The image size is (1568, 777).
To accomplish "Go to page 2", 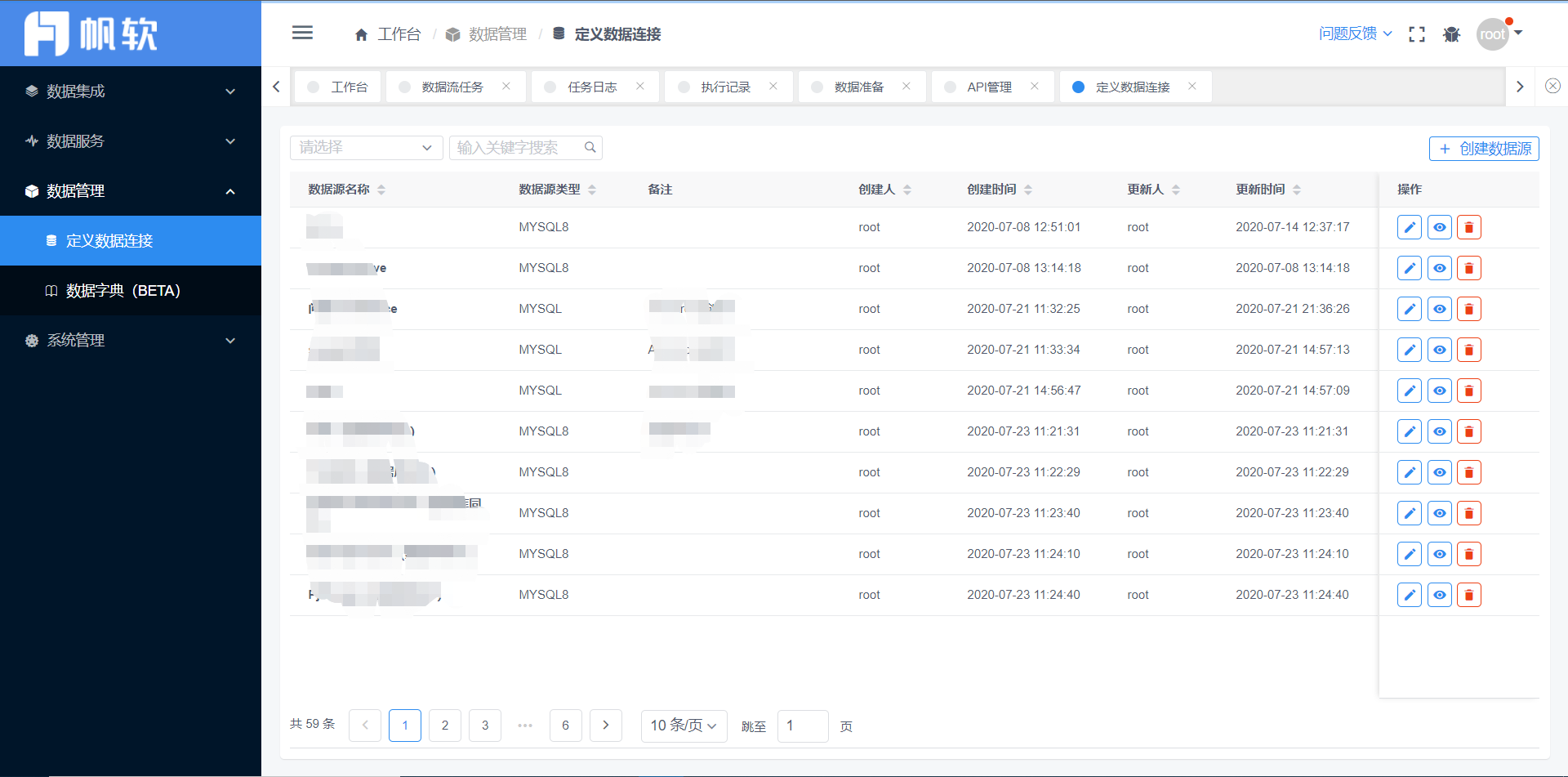I will point(445,726).
